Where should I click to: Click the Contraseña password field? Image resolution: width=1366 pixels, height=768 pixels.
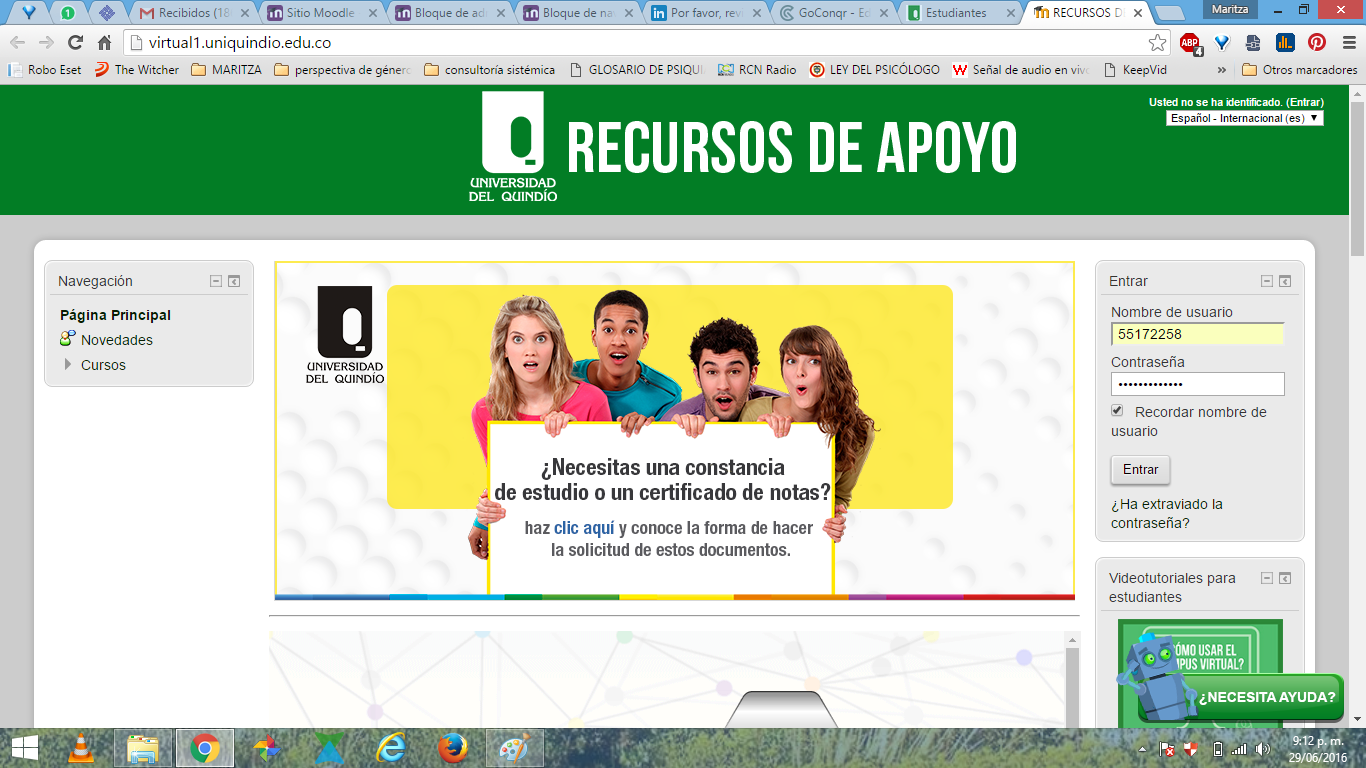pos(1197,384)
